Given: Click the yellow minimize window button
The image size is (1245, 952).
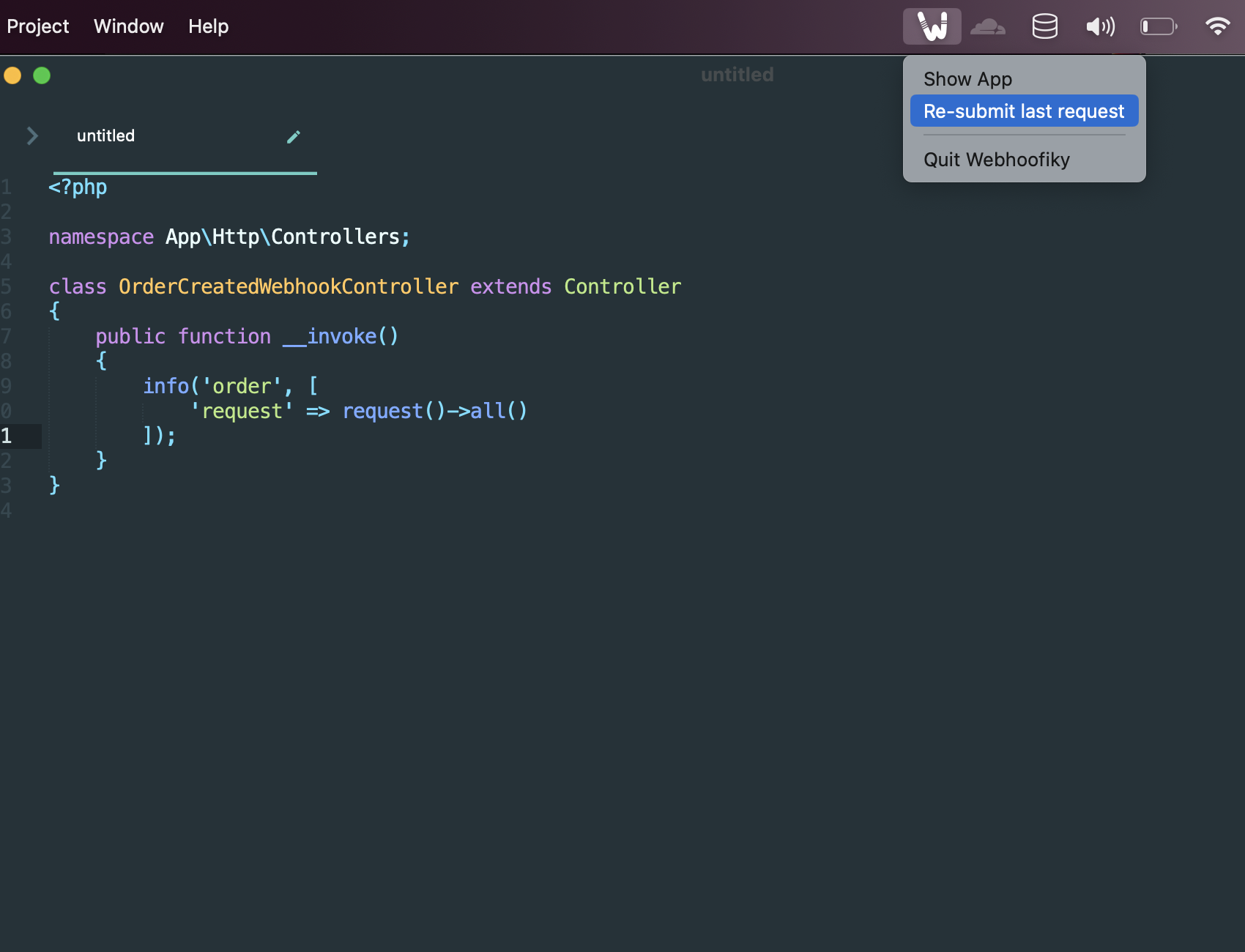Looking at the screenshot, I should tap(12, 75).
